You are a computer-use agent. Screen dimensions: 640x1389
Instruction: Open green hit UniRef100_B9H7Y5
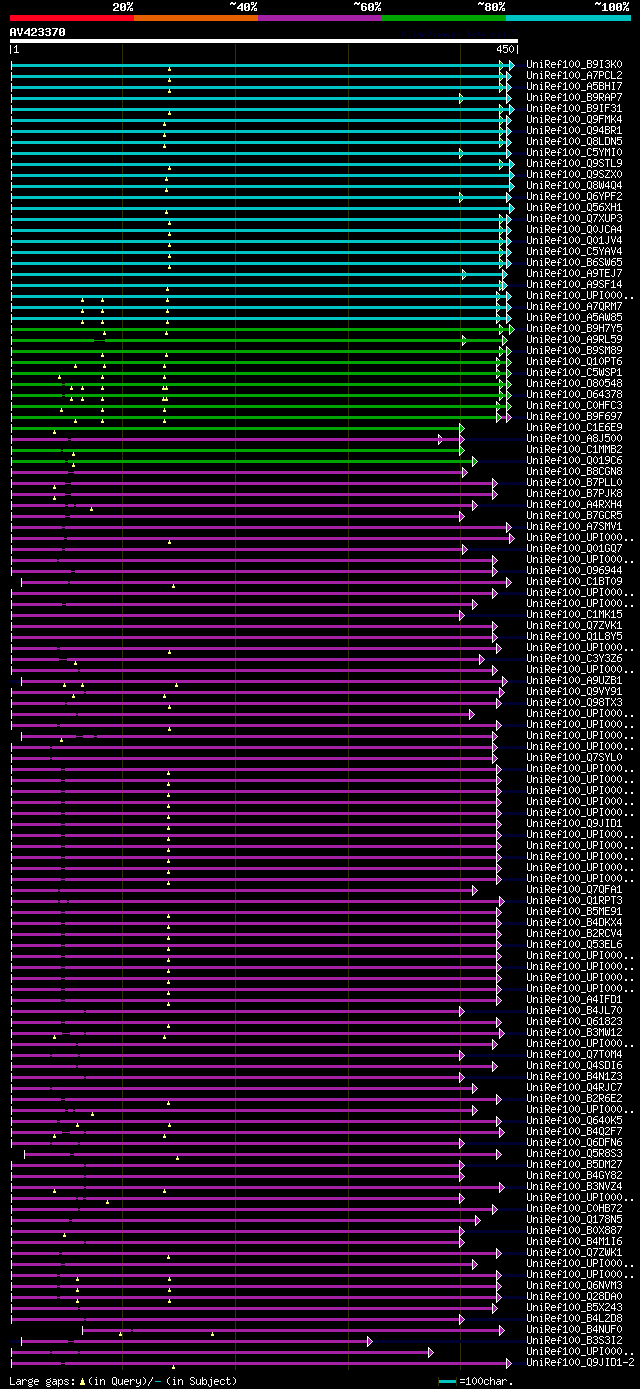[x=575, y=329]
